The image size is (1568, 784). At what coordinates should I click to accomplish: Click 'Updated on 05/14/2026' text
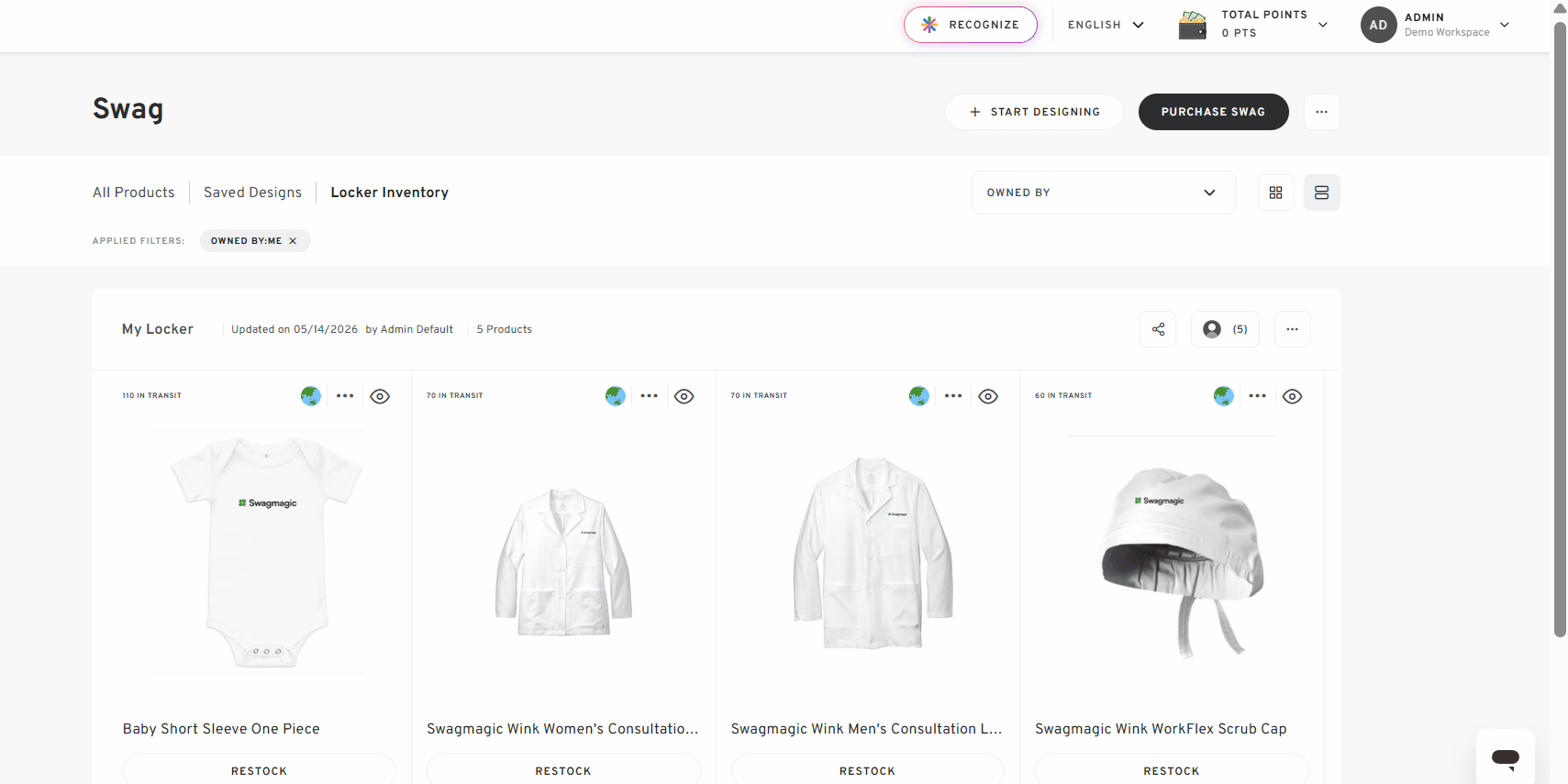coord(295,329)
